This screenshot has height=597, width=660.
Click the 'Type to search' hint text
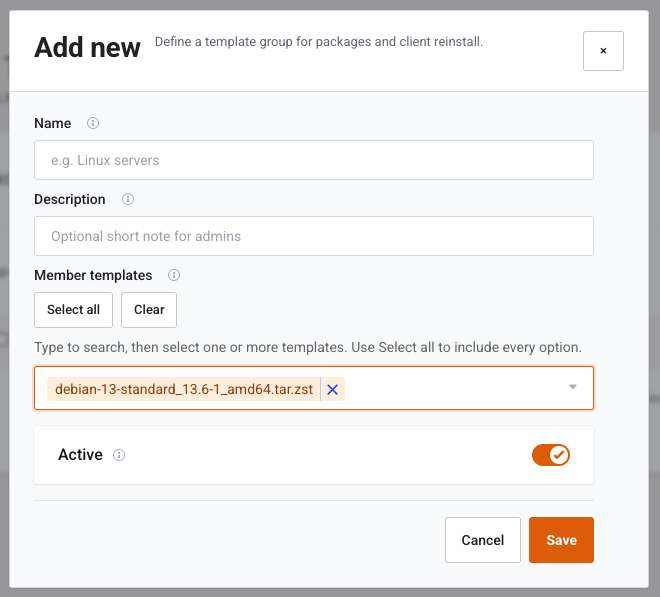308,347
